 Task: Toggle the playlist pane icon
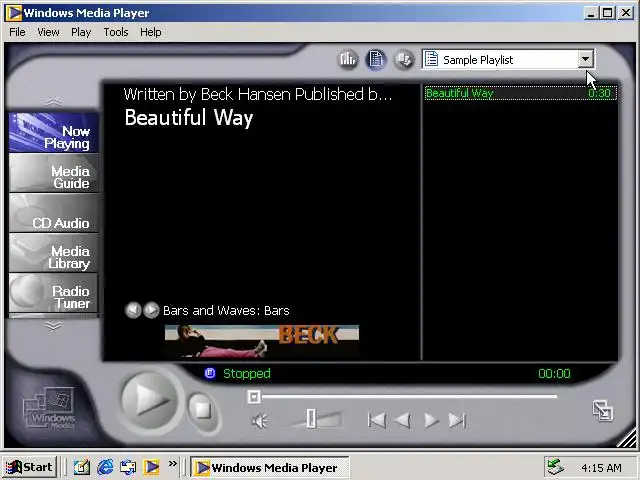[376, 60]
